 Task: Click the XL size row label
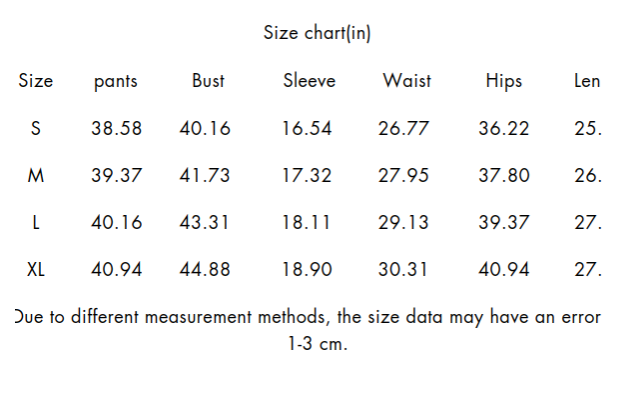[36, 269]
